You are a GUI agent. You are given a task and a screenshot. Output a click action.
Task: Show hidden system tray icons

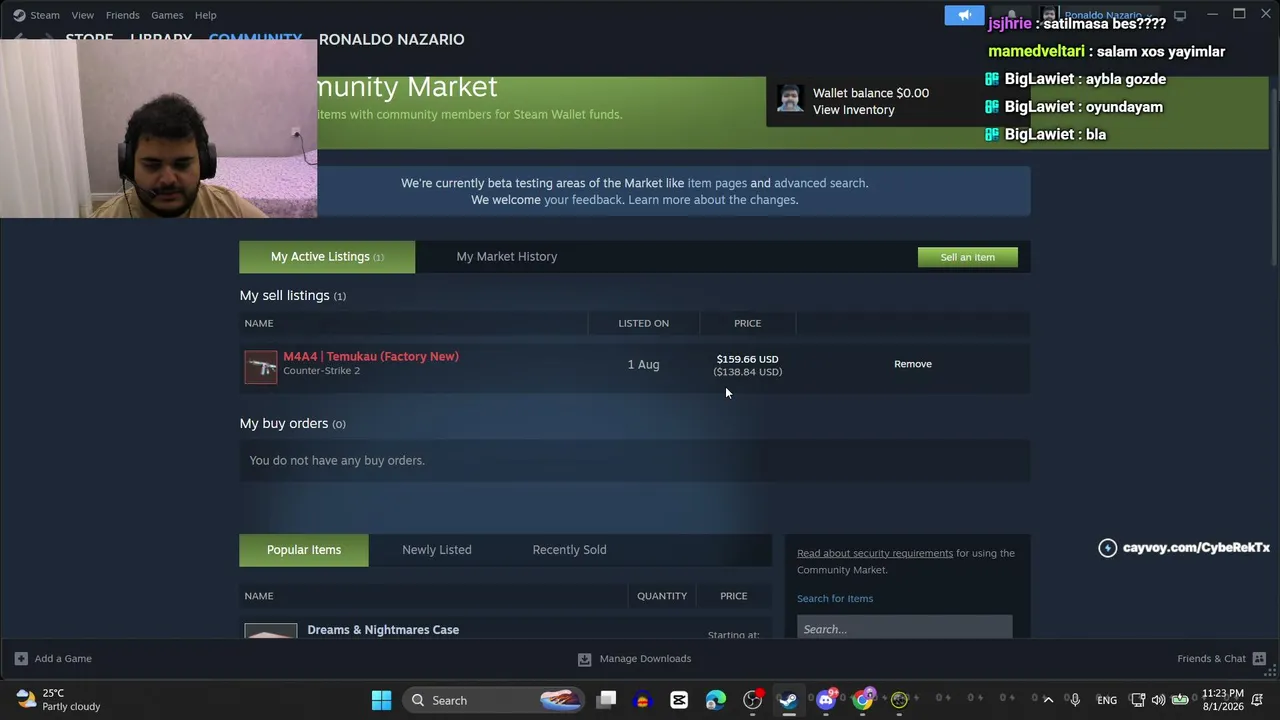(x=1048, y=700)
